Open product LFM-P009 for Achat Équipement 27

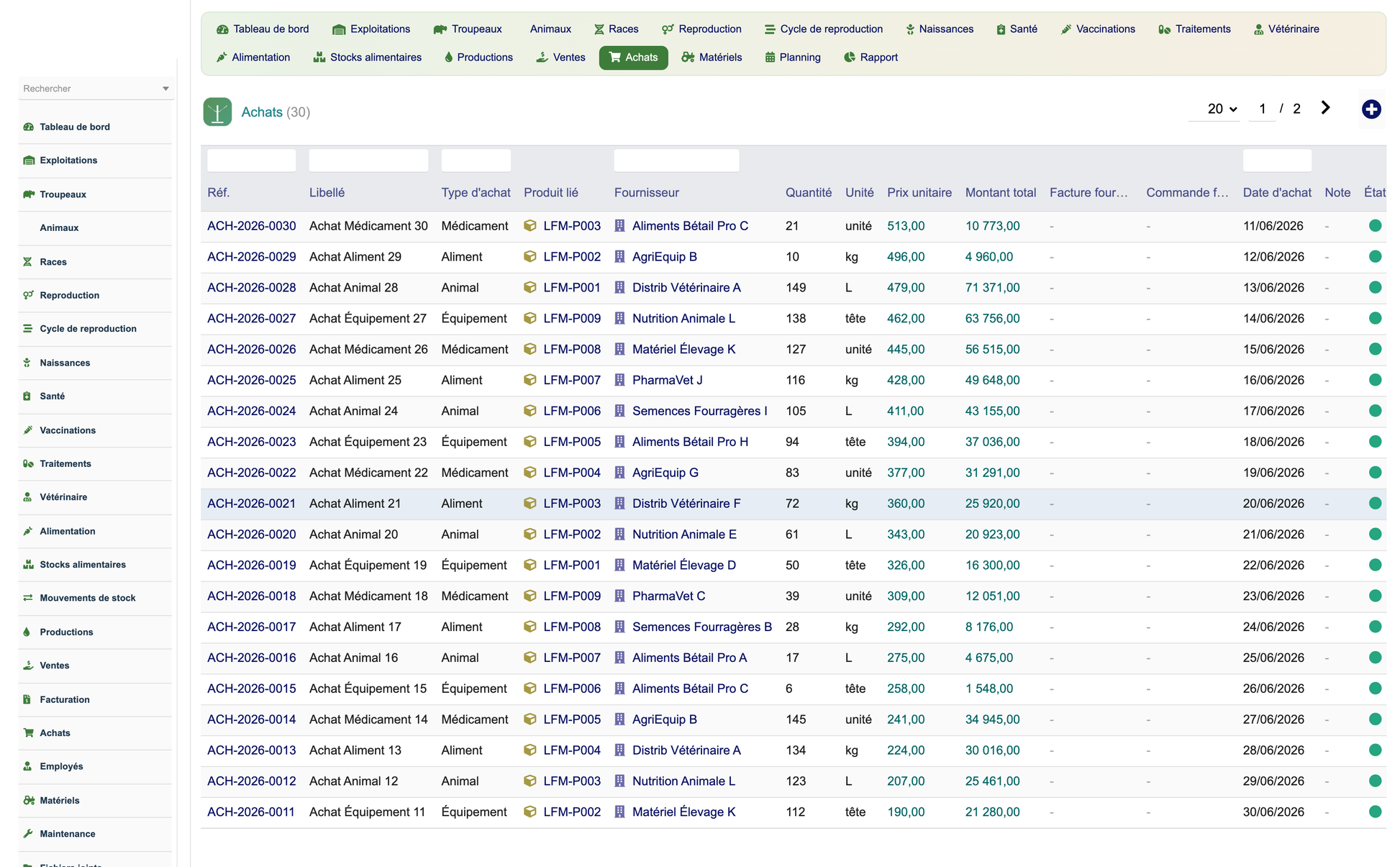(571, 319)
